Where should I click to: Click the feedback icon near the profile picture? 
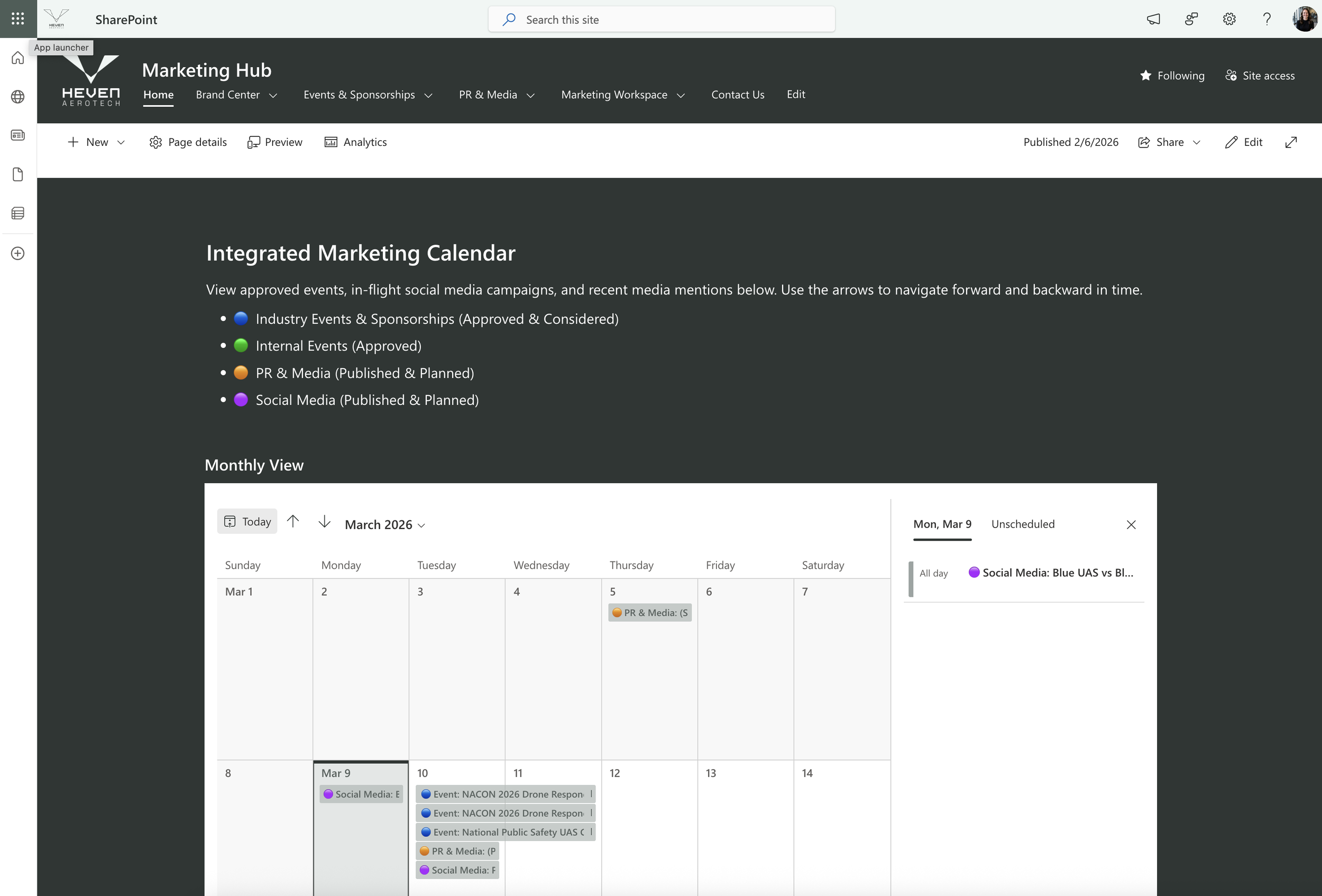[x=1191, y=19]
